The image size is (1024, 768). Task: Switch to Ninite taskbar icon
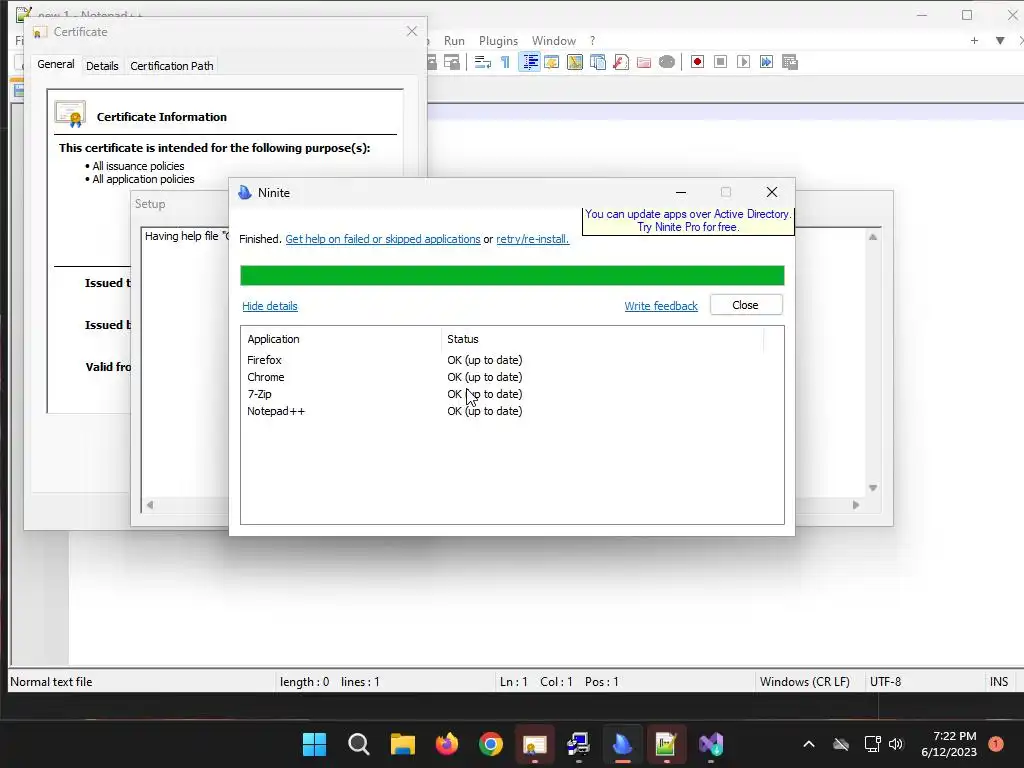pos(622,744)
